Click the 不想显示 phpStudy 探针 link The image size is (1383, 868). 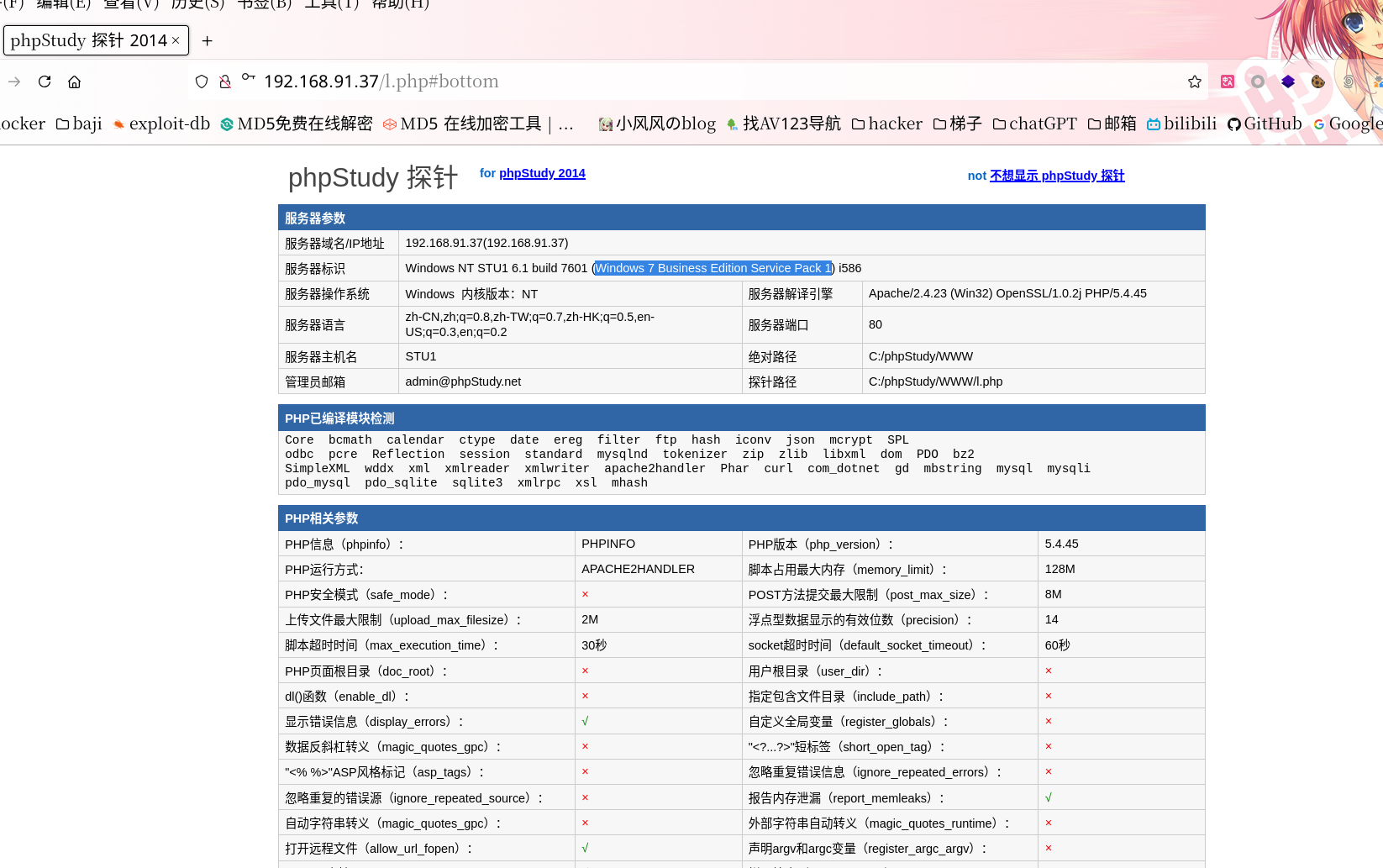tap(1057, 176)
